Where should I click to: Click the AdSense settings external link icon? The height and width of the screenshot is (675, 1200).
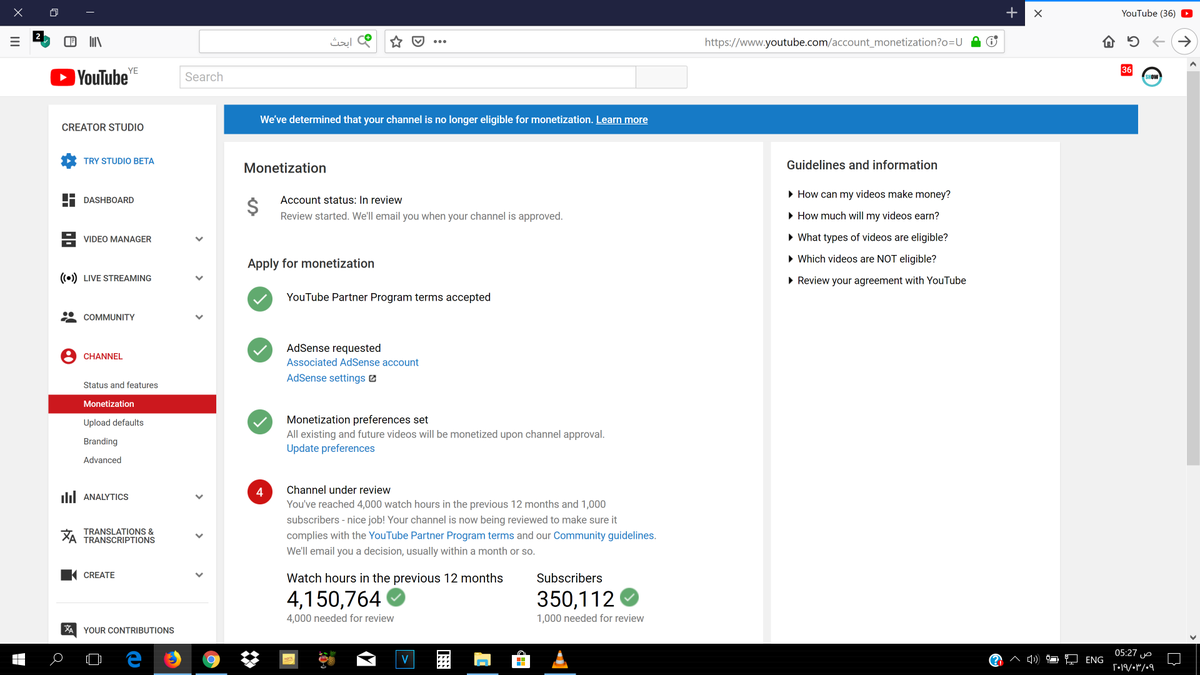pos(373,379)
